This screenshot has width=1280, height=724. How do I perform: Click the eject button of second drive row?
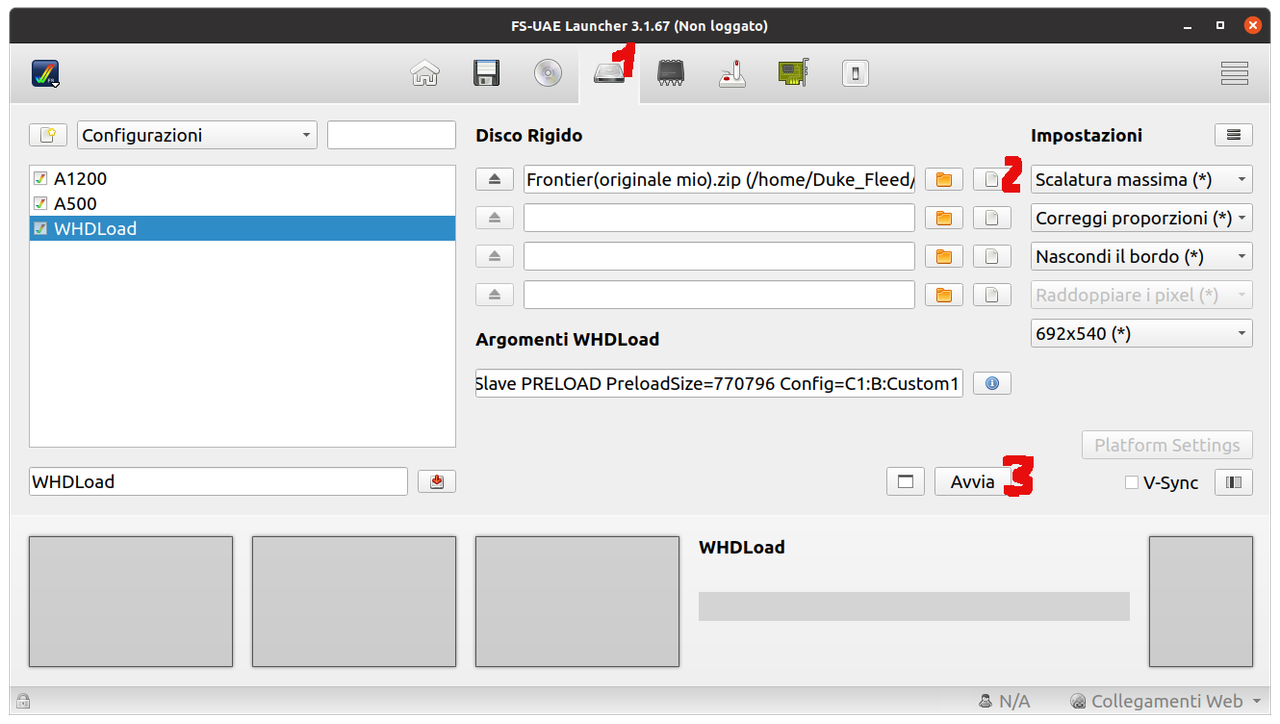click(494, 218)
